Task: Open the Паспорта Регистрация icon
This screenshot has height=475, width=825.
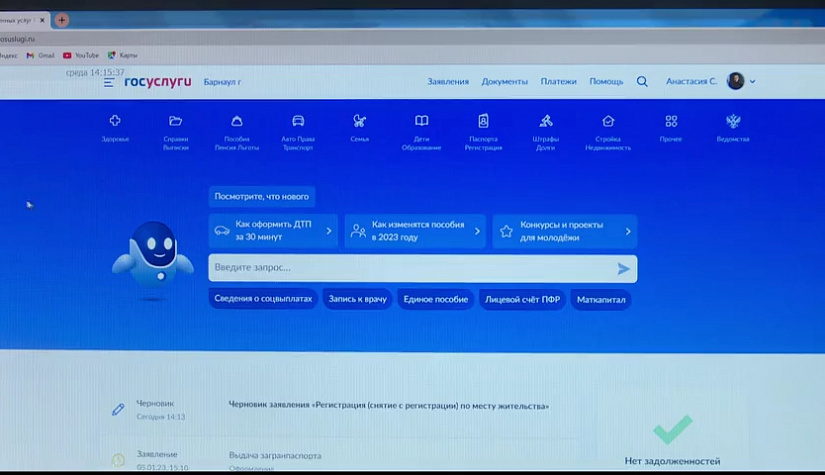Action: [483, 122]
